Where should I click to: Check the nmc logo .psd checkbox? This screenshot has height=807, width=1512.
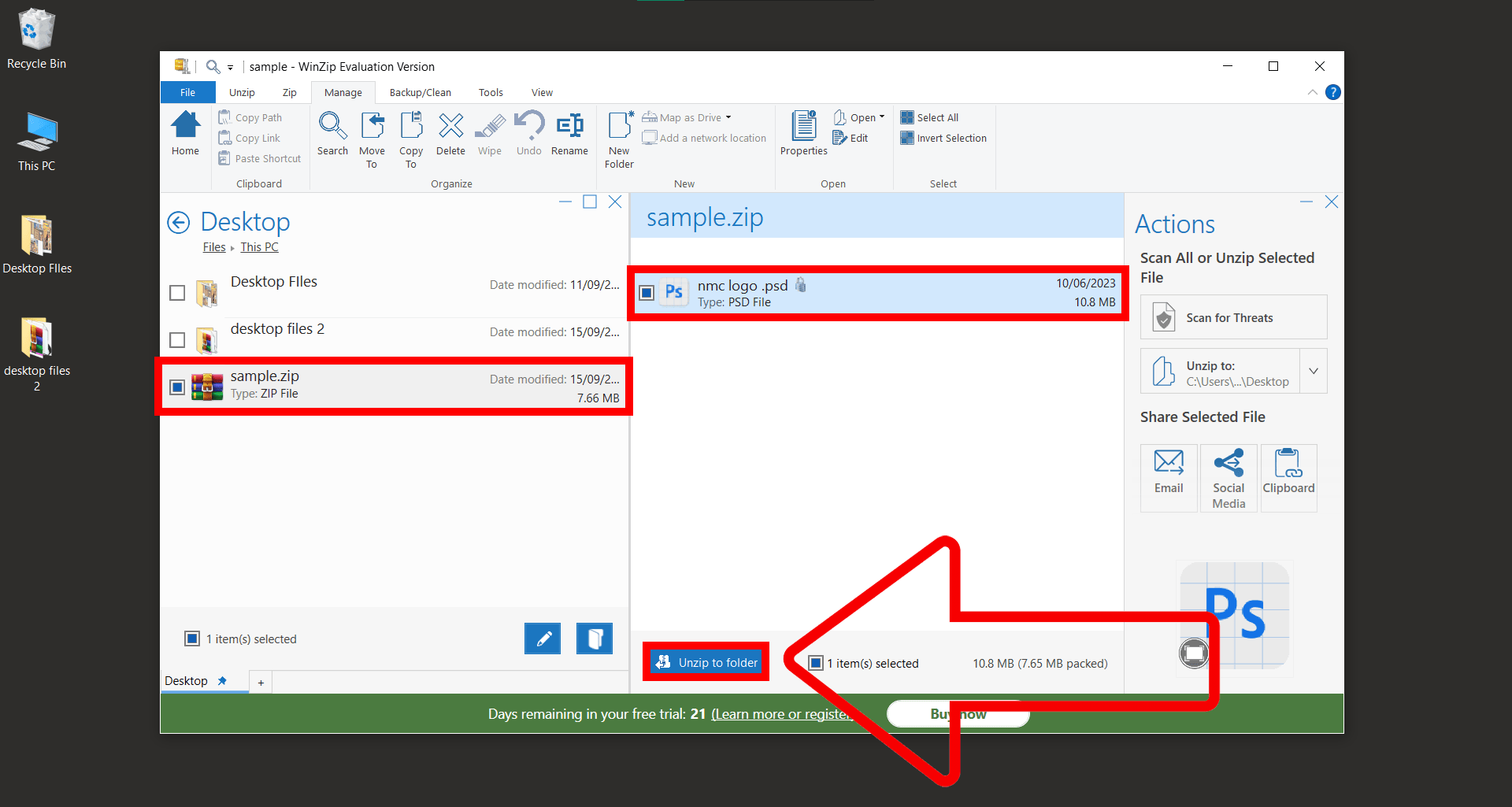[647, 292]
